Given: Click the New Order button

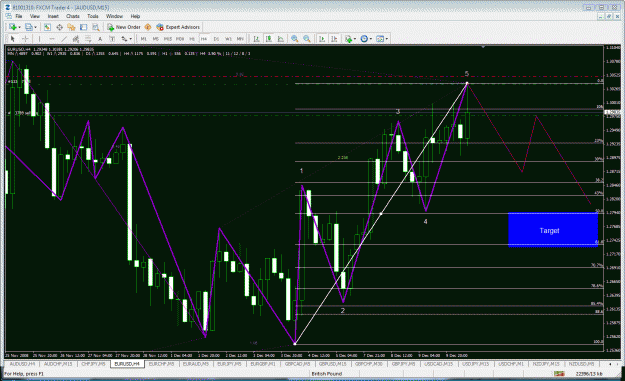Looking at the screenshot, I should 124,27.
